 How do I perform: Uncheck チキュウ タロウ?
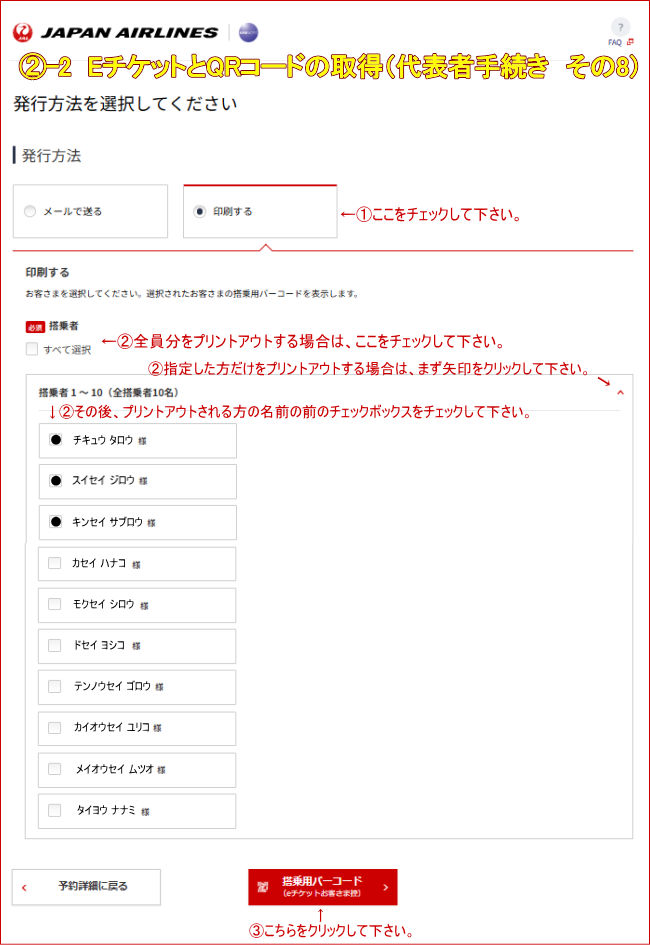pos(58,441)
